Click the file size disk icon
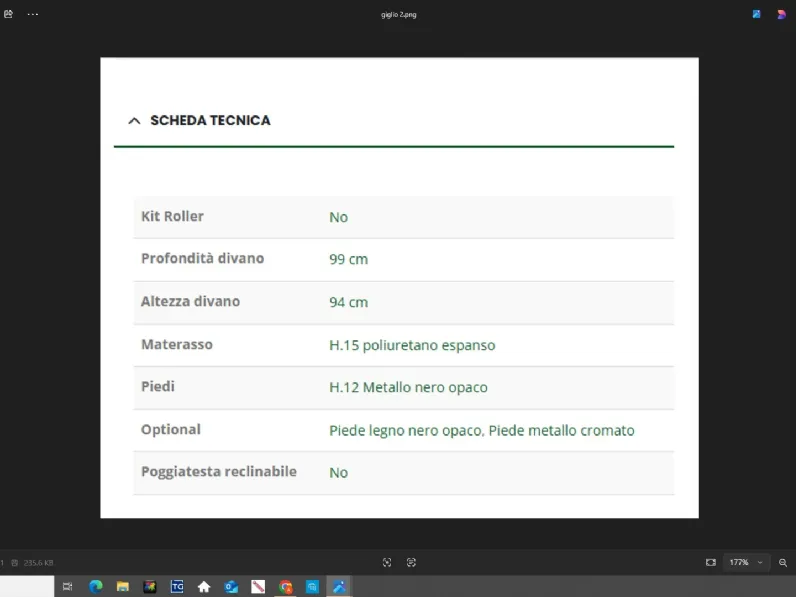Screen dimensions: 796x597 [15, 562]
